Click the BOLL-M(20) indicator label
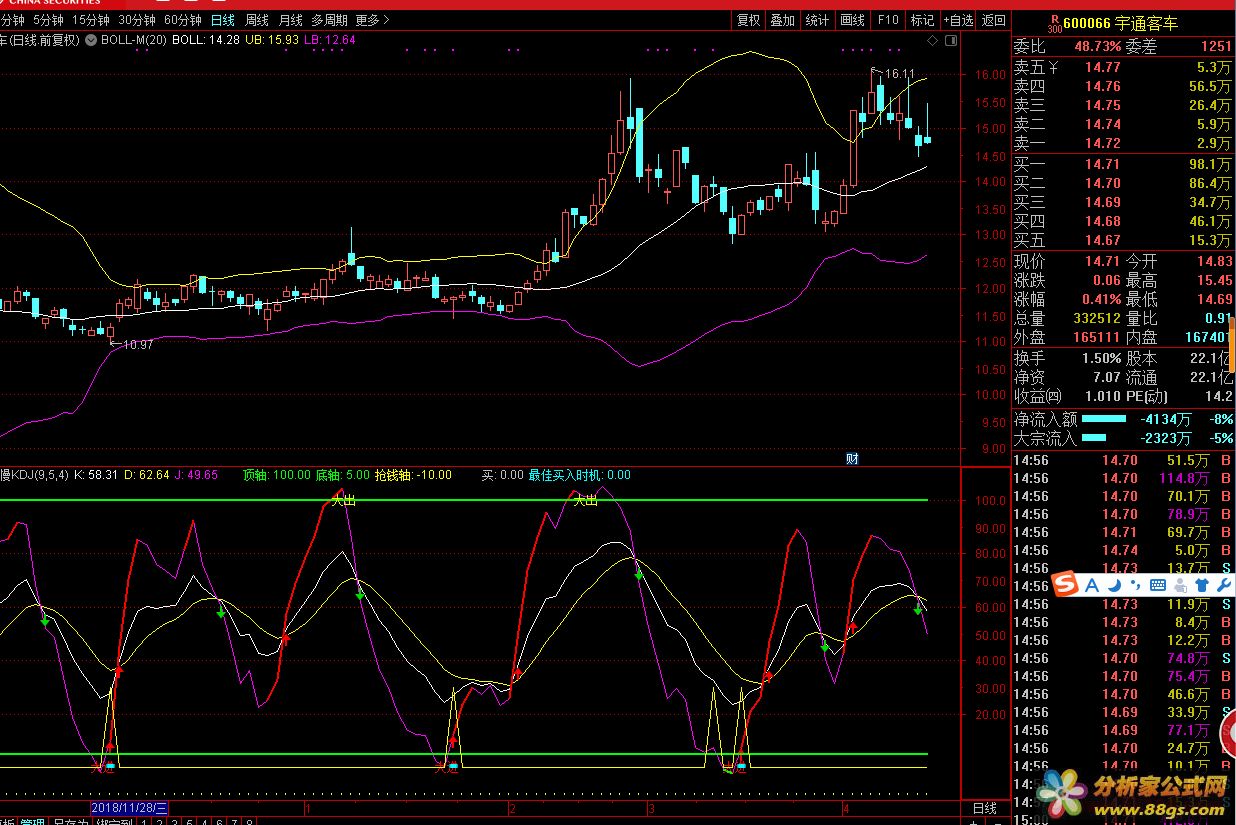1236x825 pixels. pos(134,40)
